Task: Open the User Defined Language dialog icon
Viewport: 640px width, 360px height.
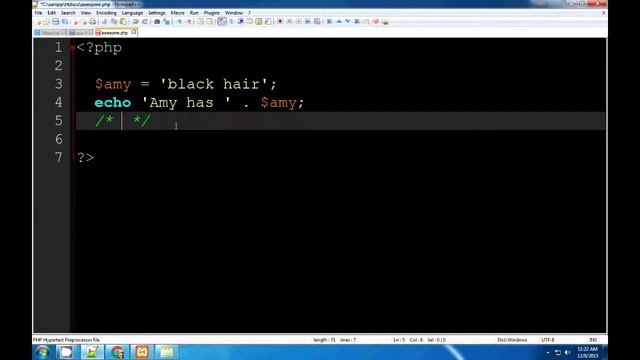Action: 249,21
